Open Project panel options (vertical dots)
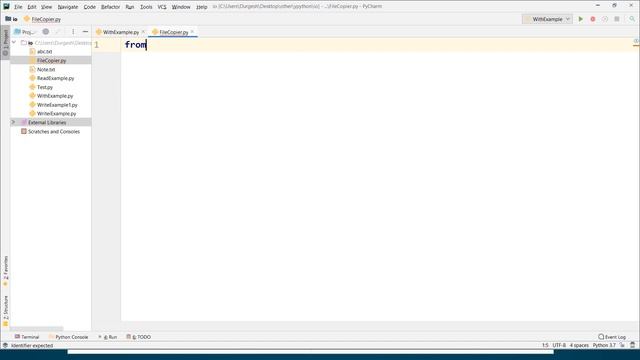Image resolution: width=640 pixels, height=360 pixels. pyautogui.click(x=73, y=32)
